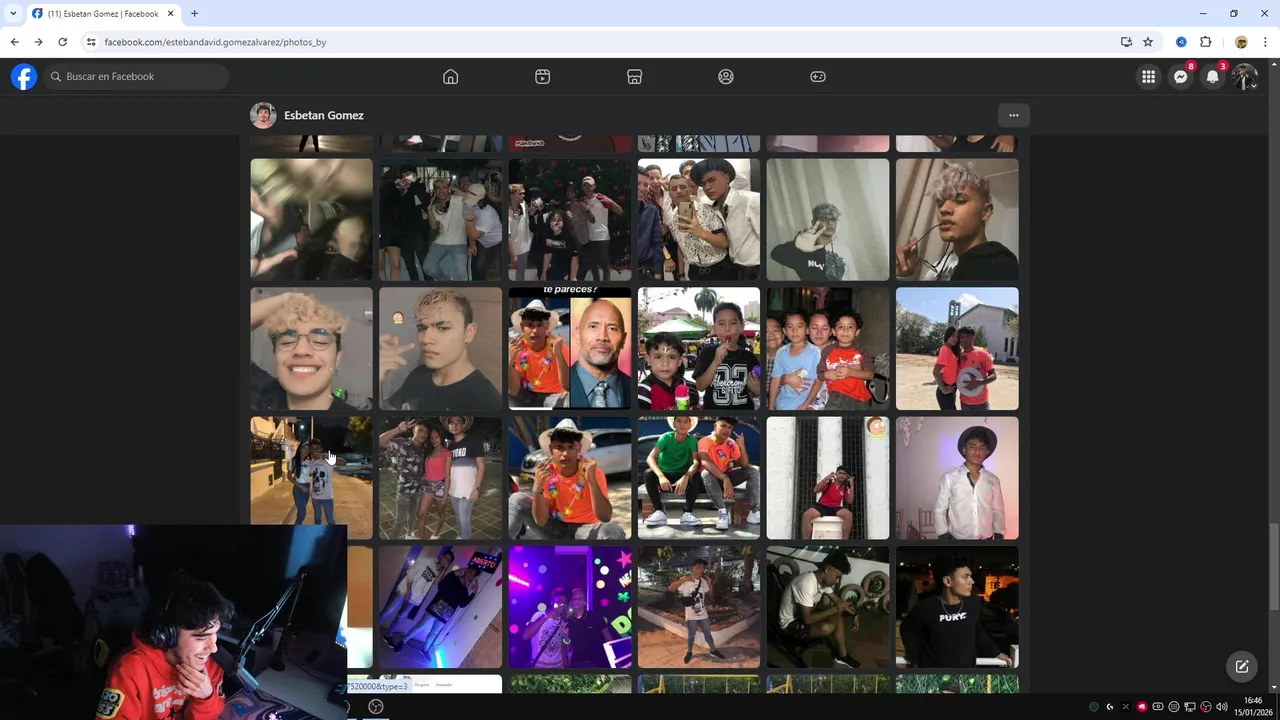1280x720 pixels.
Task: Open the 'te pareces?' comparison photo
Action: tap(570, 349)
